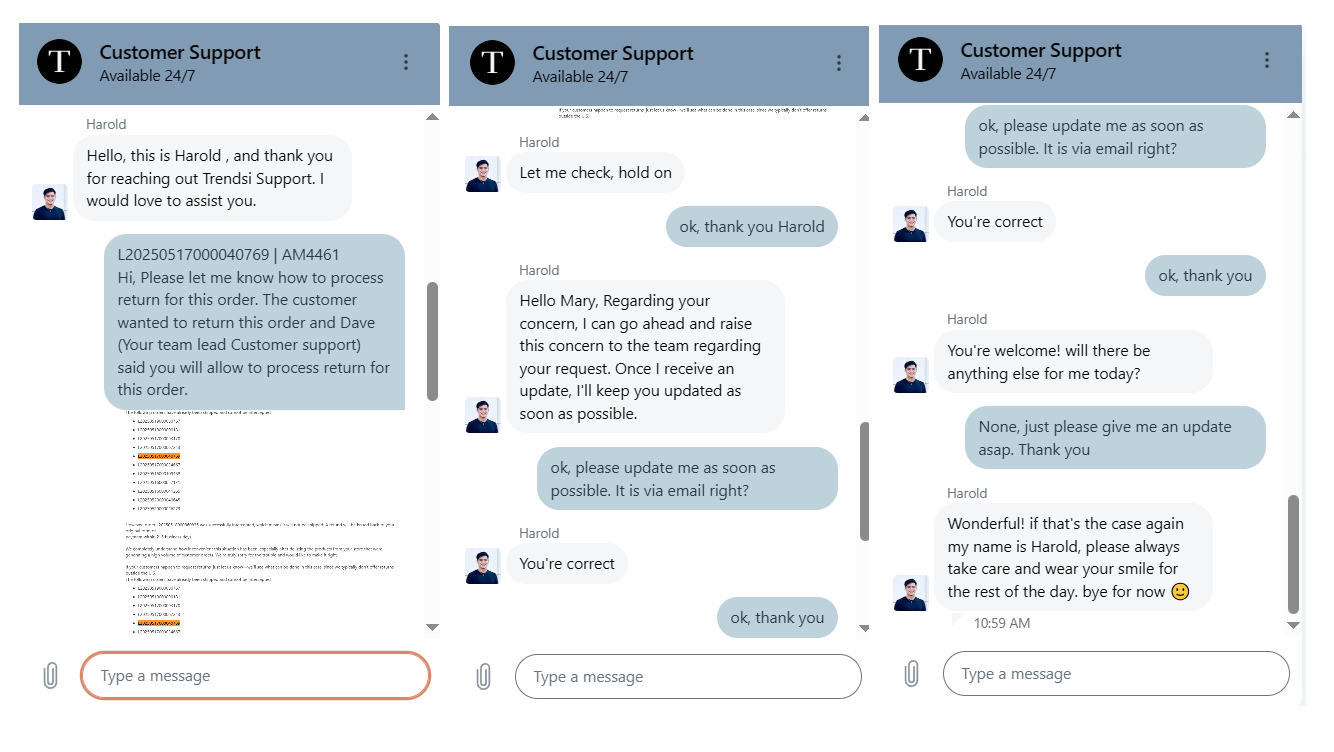This screenshot has height=752, width=1334.
Task: Click the paperclip icon in the chat showing 10:59 AM
Action: (x=911, y=673)
